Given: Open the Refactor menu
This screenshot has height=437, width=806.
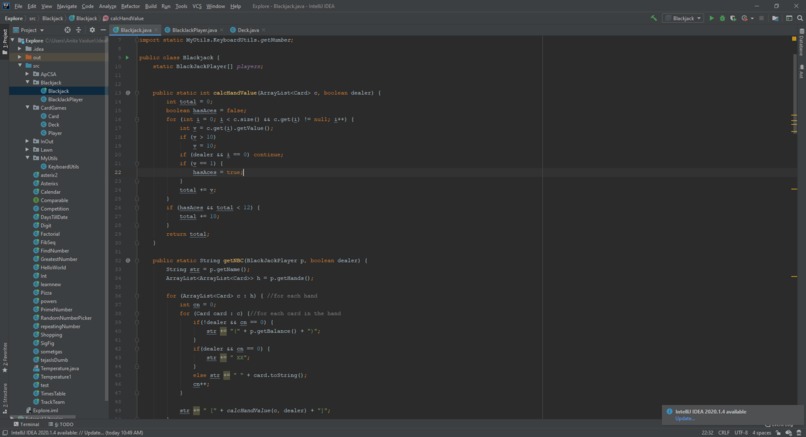Looking at the screenshot, I should 130,6.
